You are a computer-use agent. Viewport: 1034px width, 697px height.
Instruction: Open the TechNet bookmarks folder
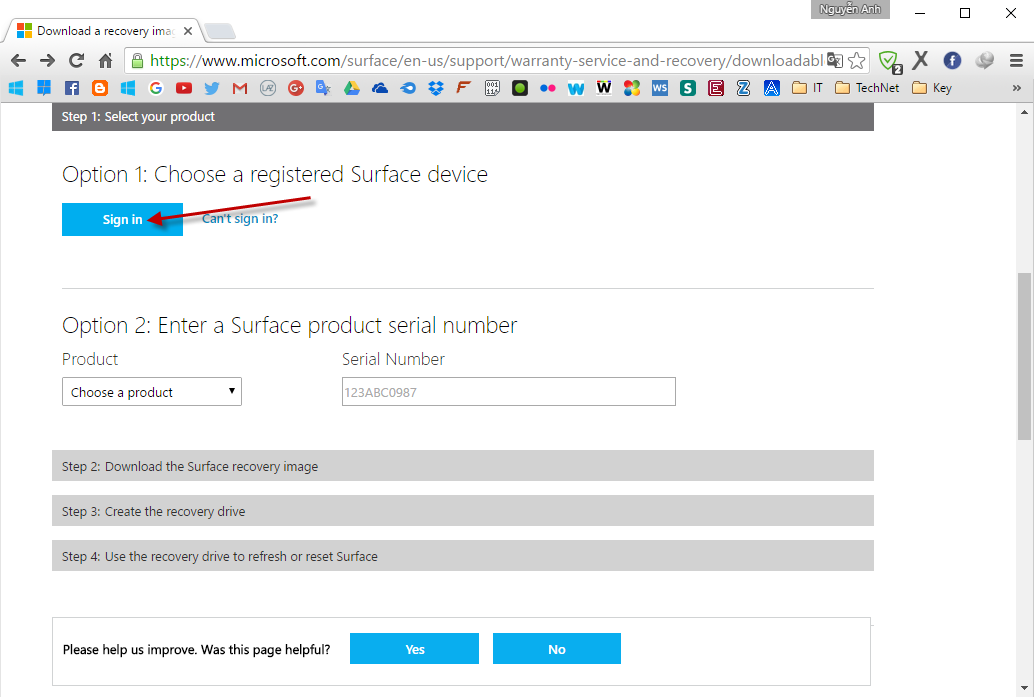867,88
